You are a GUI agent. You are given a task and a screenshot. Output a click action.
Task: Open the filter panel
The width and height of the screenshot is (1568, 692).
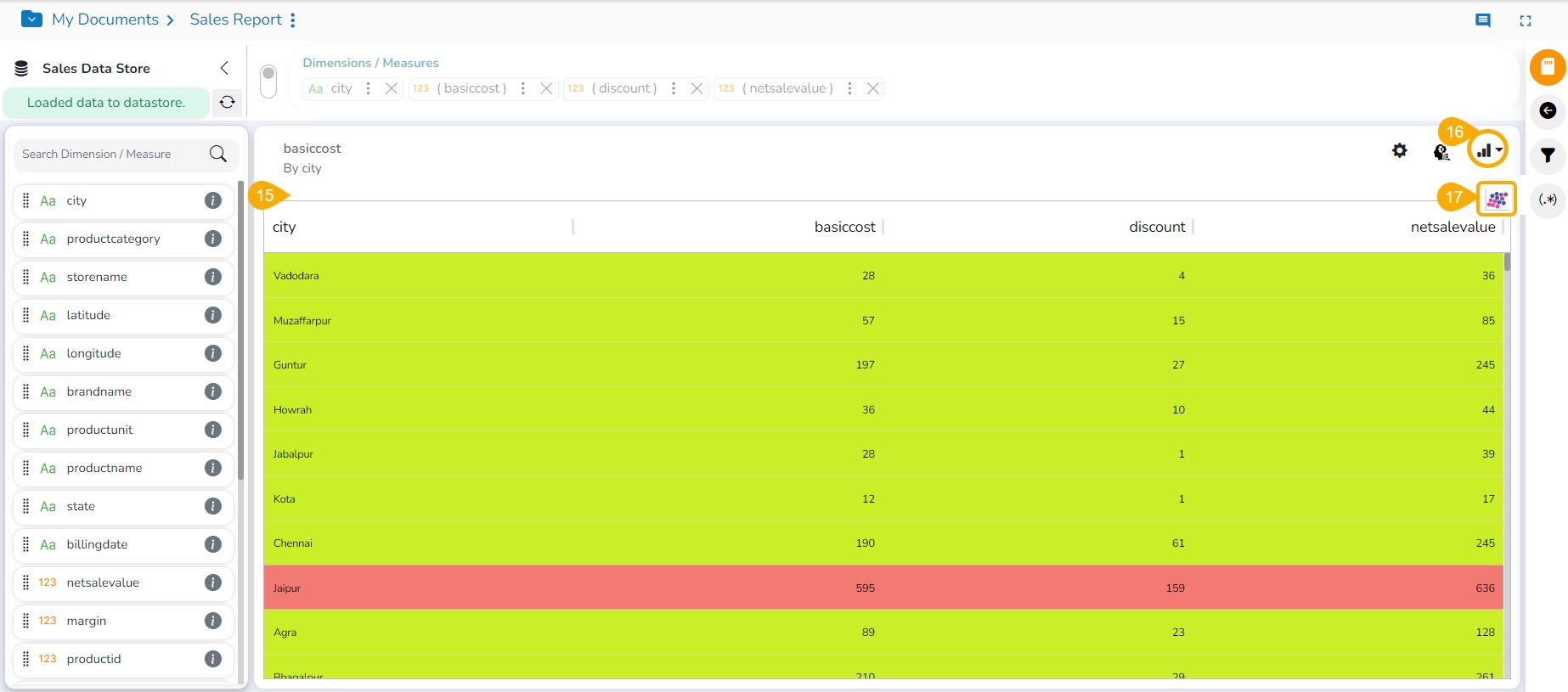point(1548,155)
